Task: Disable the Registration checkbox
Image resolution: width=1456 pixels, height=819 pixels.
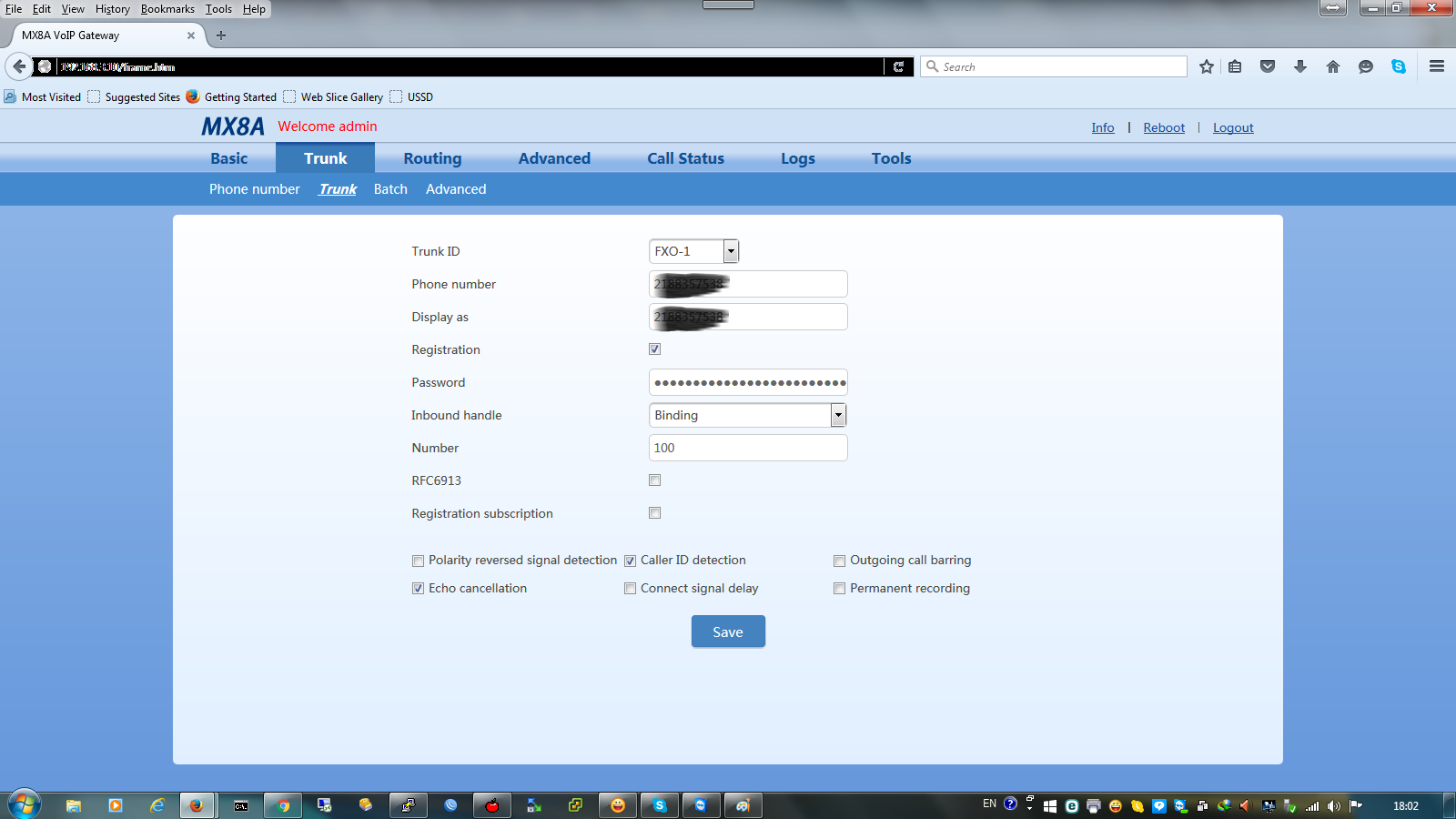Action: [x=655, y=349]
